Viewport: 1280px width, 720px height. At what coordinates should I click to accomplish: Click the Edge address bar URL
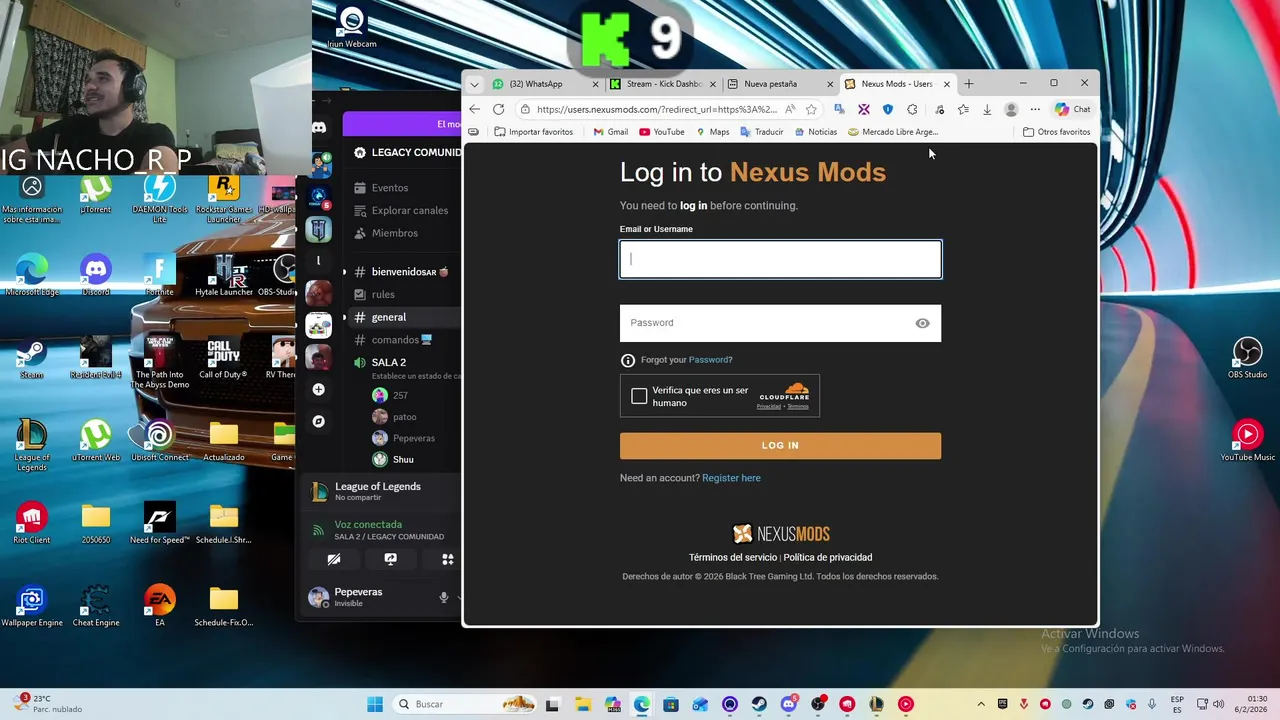point(656,109)
